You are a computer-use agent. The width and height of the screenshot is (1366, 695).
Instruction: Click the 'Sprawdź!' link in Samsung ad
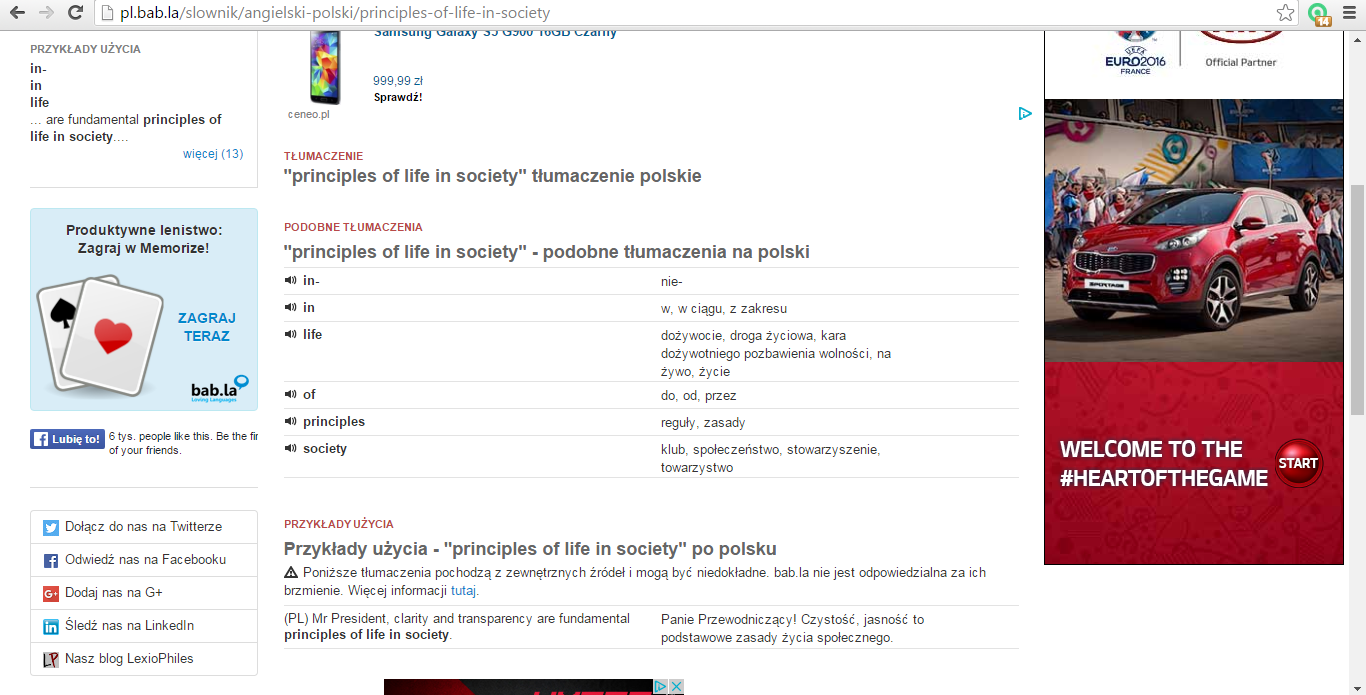pos(398,97)
